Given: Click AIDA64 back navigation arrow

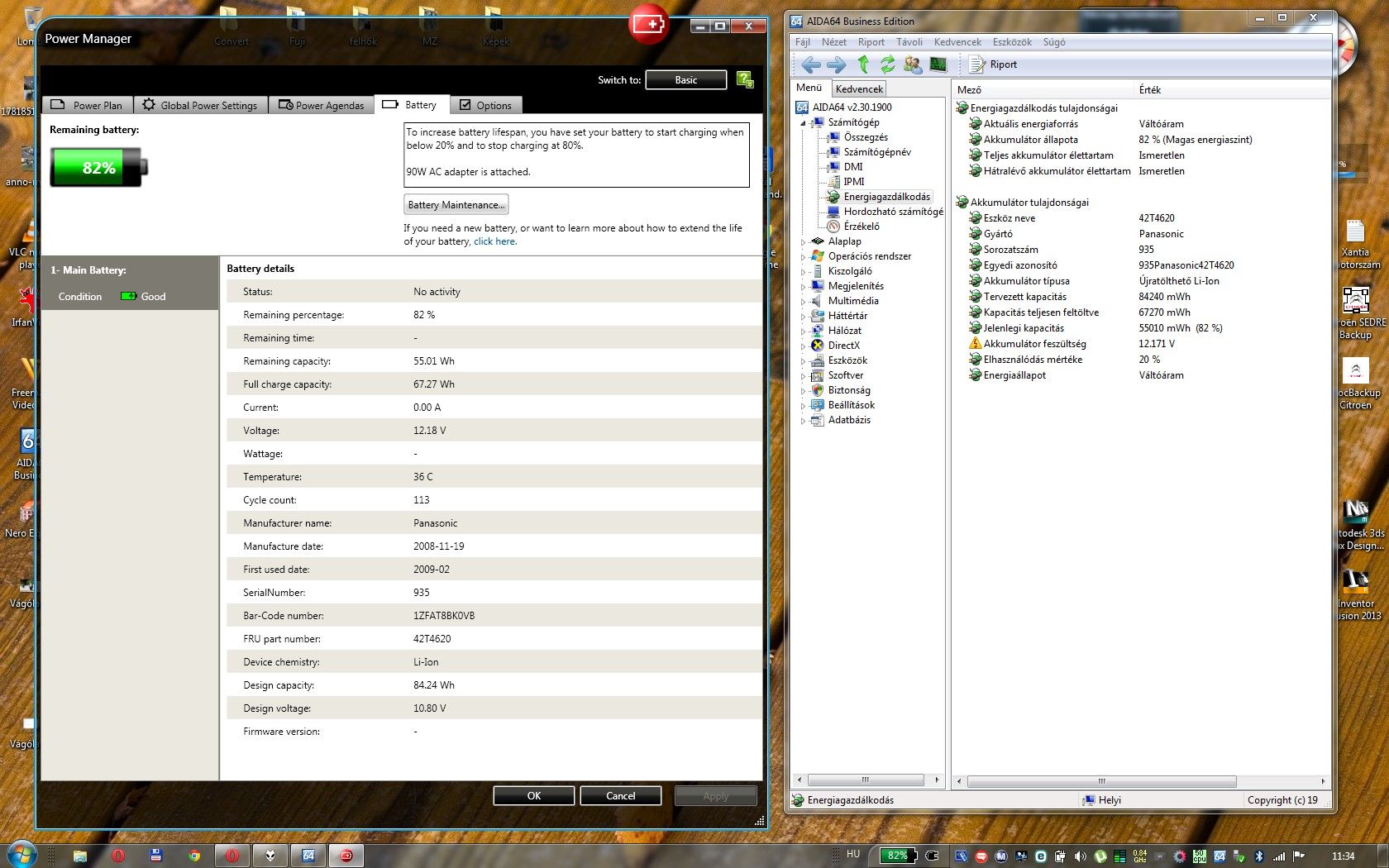Looking at the screenshot, I should (x=811, y=64).
